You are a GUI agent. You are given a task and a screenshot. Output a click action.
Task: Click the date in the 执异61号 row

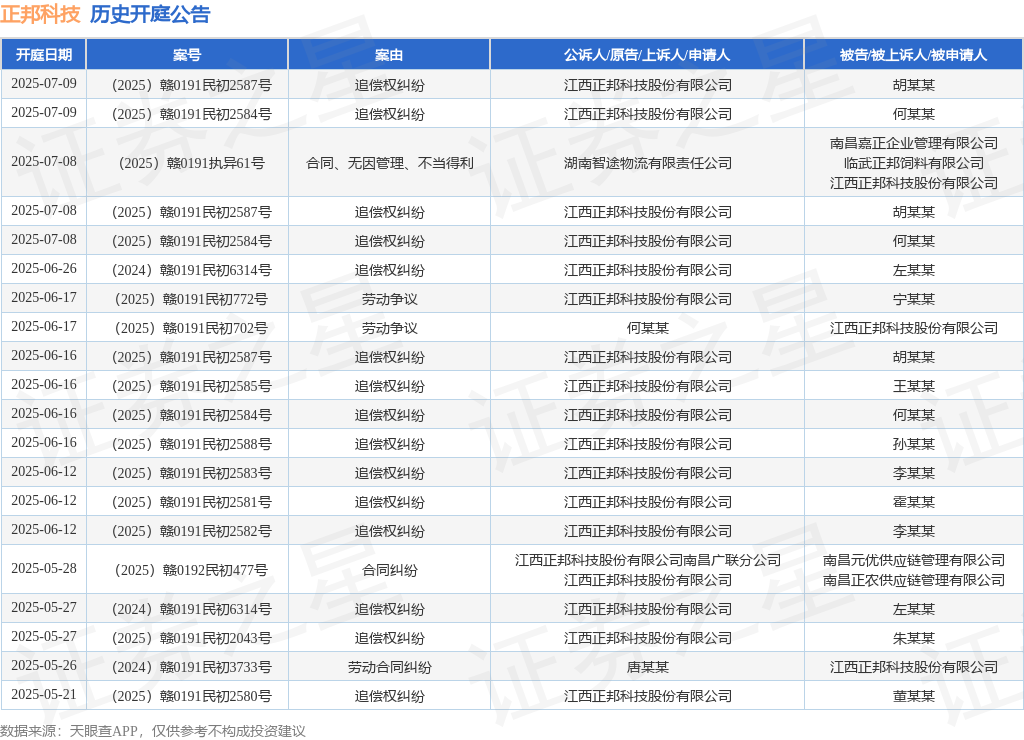point(44,161)
